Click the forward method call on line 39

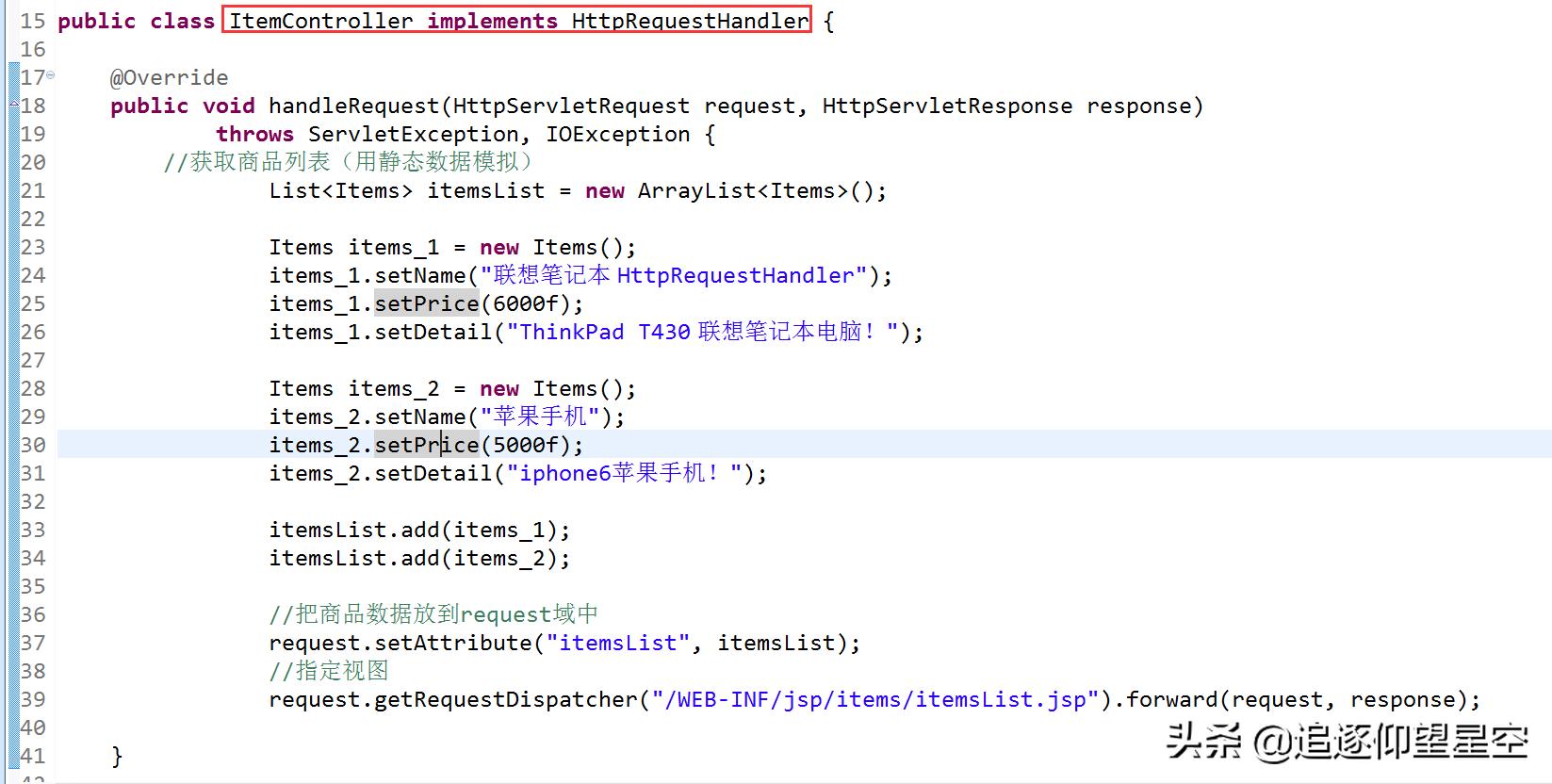(1172, 699)
